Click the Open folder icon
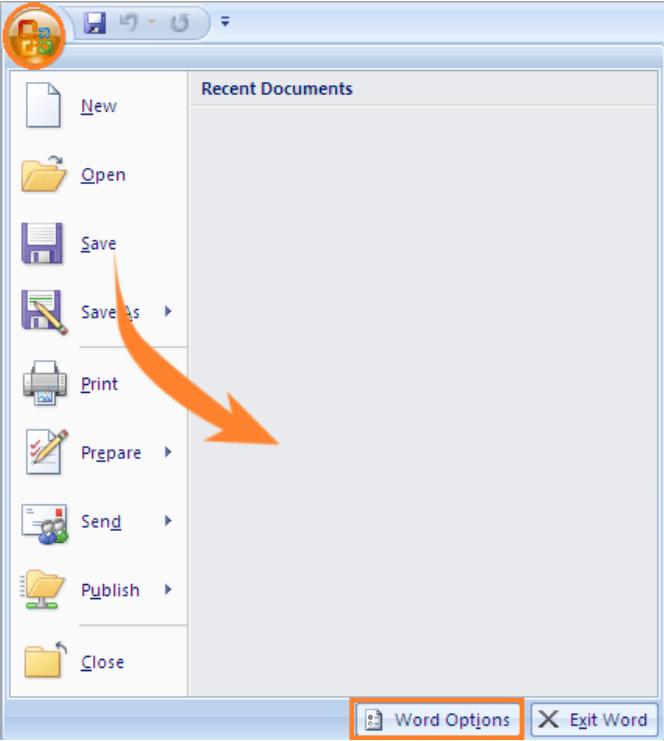664x741 pixels. [x=43, y=174]
